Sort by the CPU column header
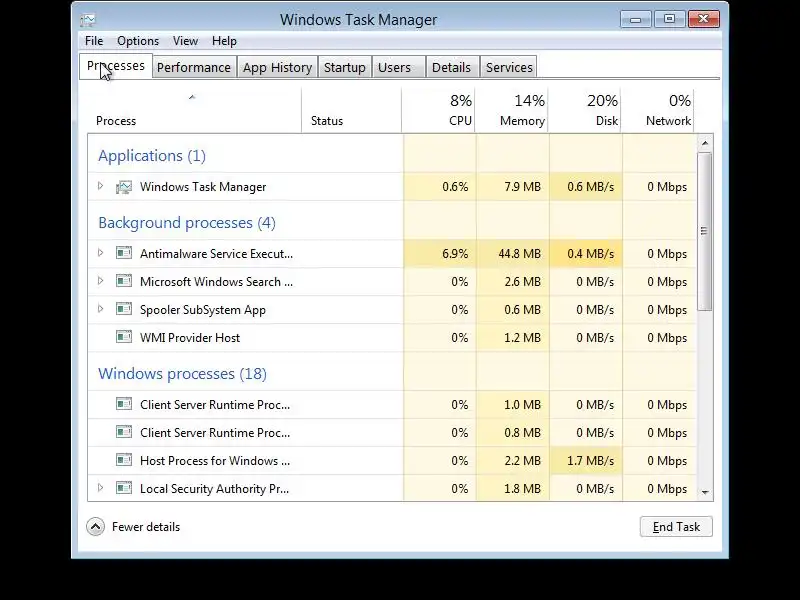The image size is (800, 600). (x=439, y=110)
